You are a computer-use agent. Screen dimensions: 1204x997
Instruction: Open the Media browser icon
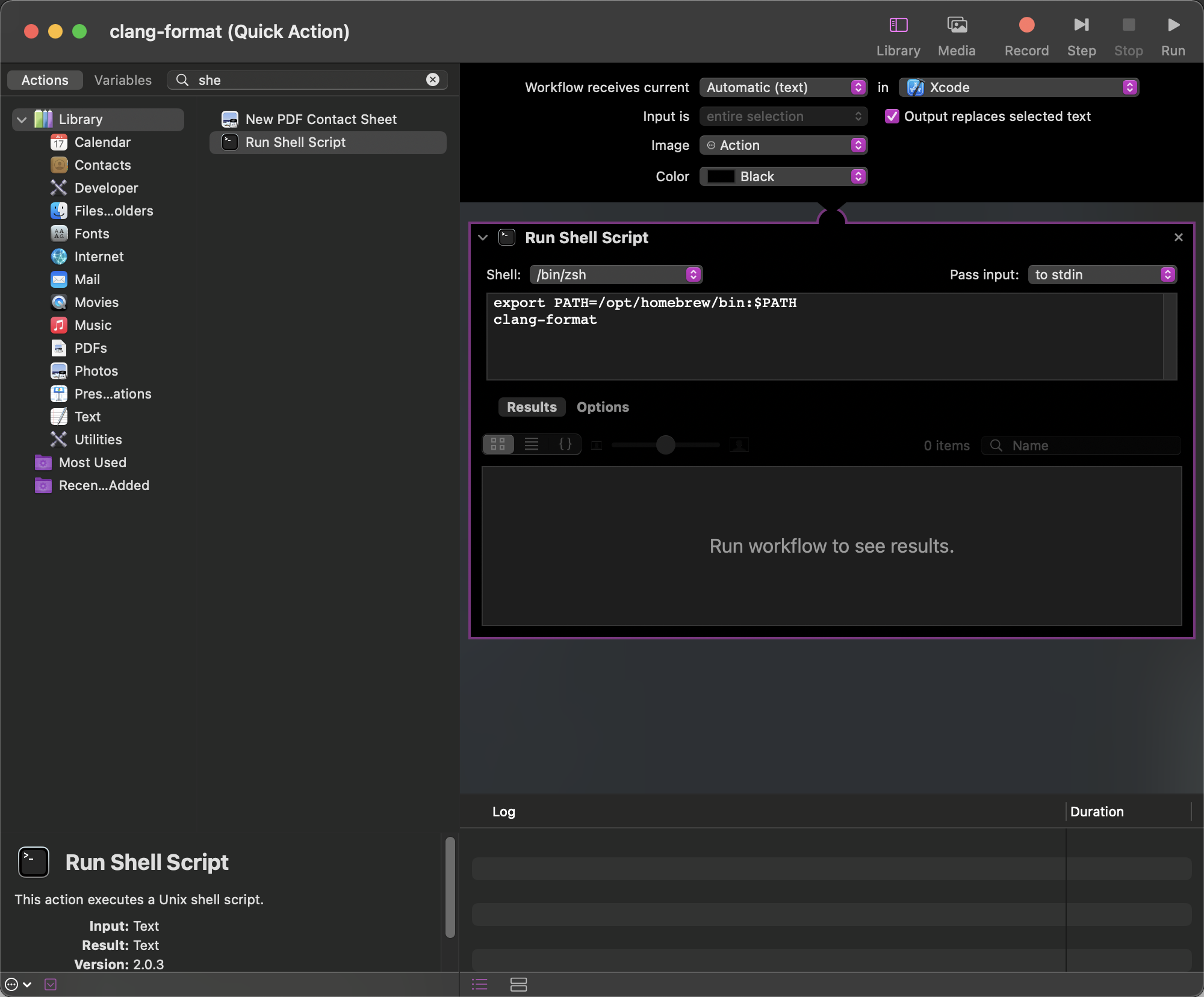point(957,25)
